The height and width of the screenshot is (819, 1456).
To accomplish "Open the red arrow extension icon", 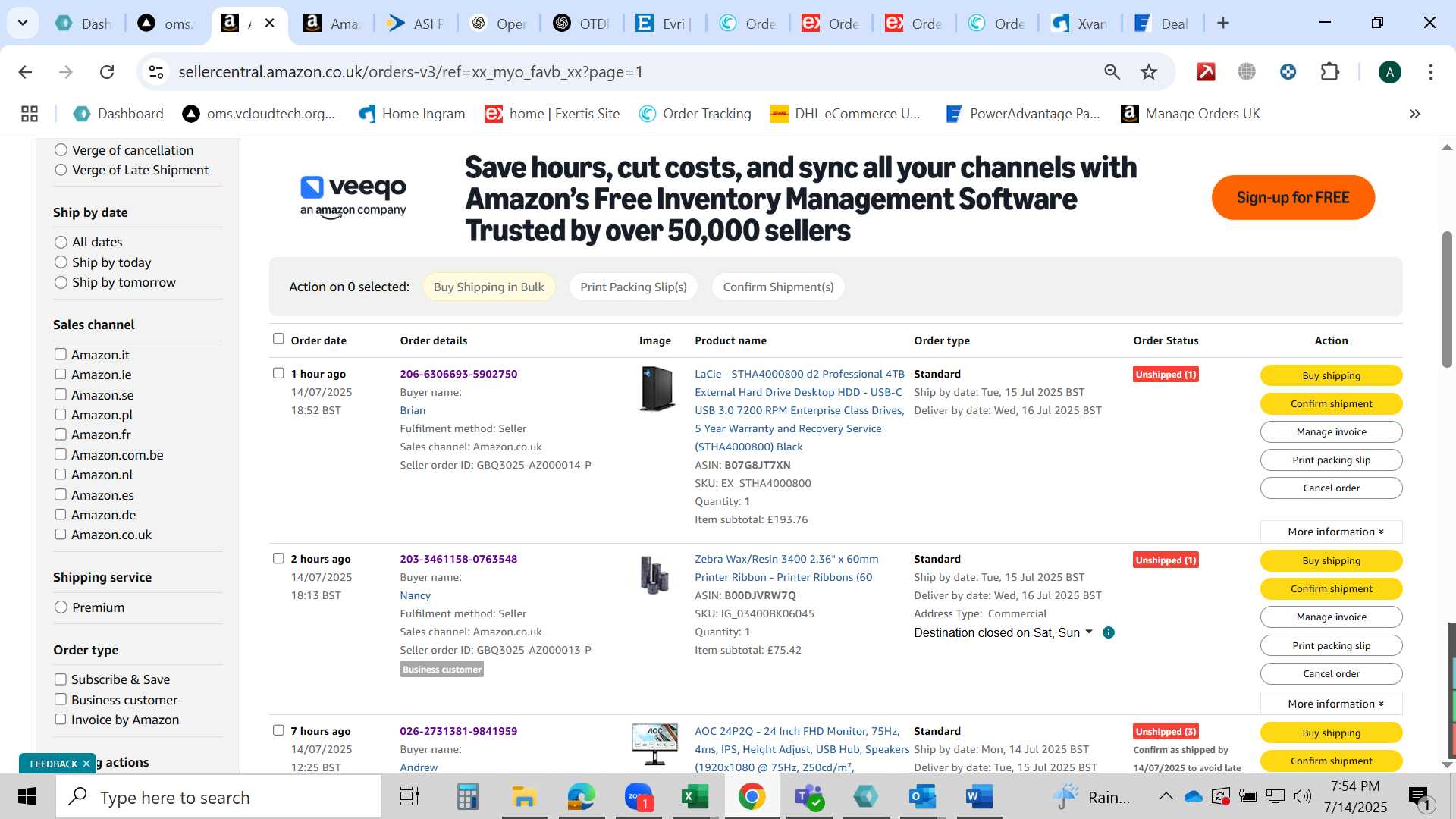I will [1206, 72].
